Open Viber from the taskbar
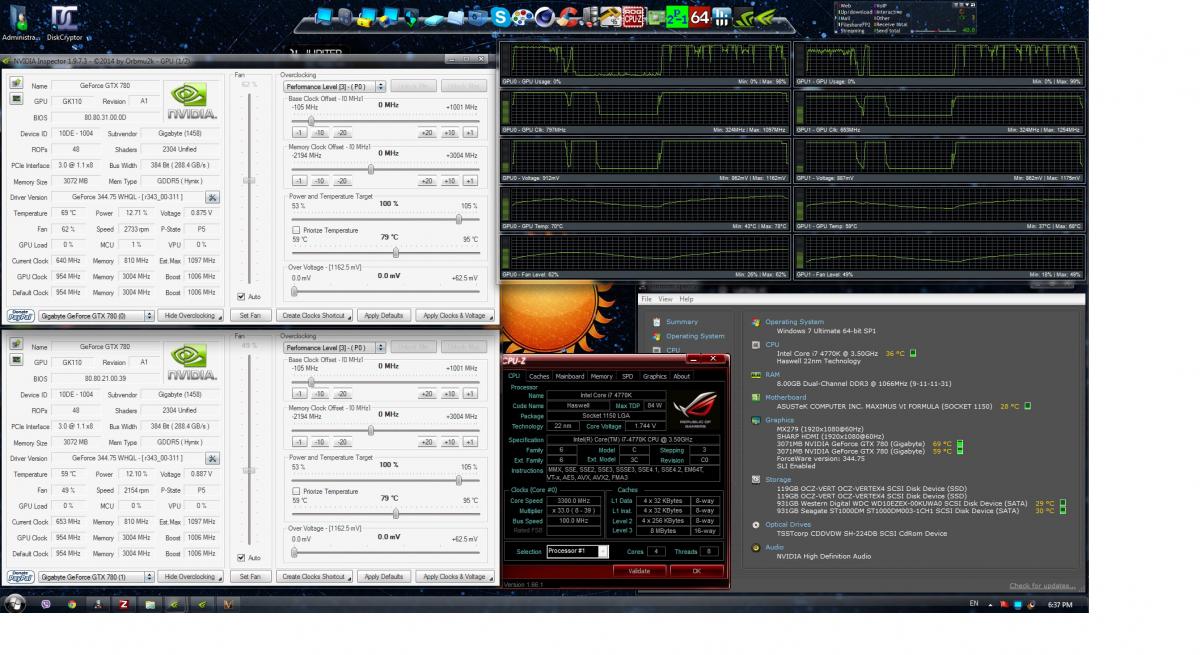Screen dimensions: 1200x655 [x=46, y=604]
